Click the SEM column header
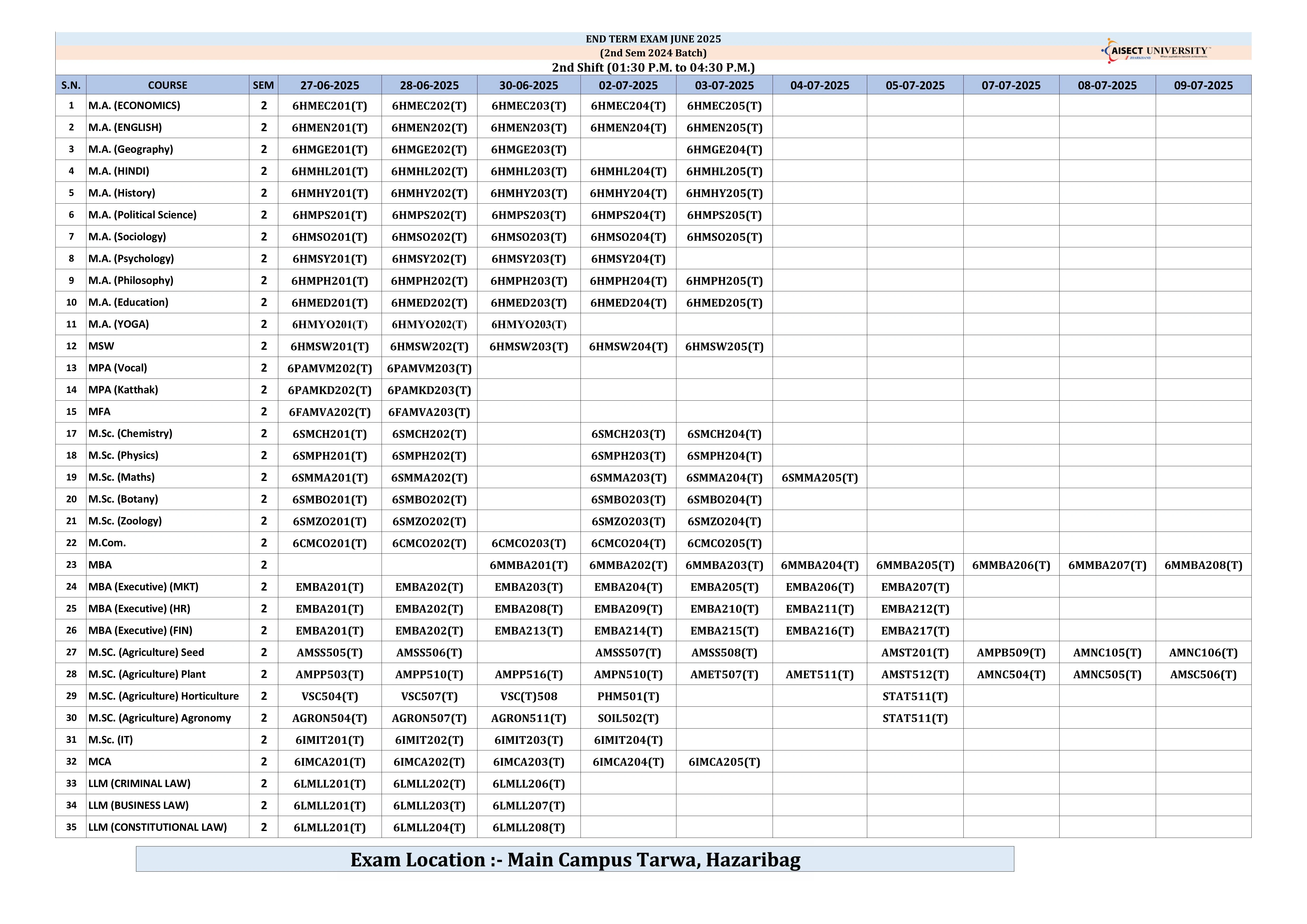Screen dimensions: 1307x924 click(264, 85)
